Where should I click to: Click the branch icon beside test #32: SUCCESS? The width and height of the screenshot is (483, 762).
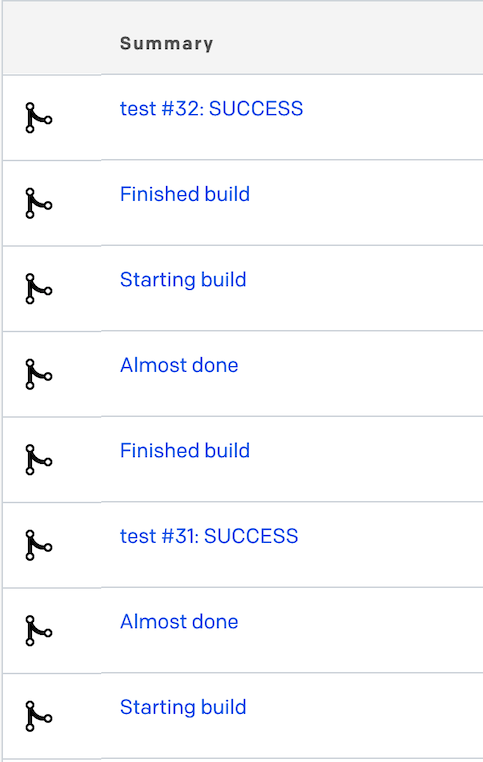(38, 118)
